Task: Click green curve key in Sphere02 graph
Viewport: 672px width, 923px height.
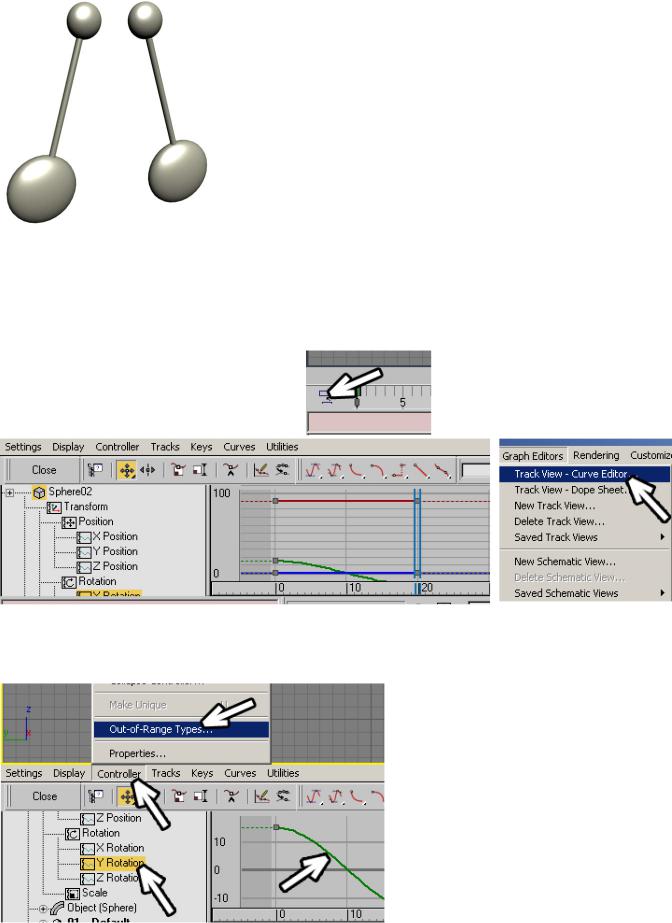Action: [x=275, y=560]
